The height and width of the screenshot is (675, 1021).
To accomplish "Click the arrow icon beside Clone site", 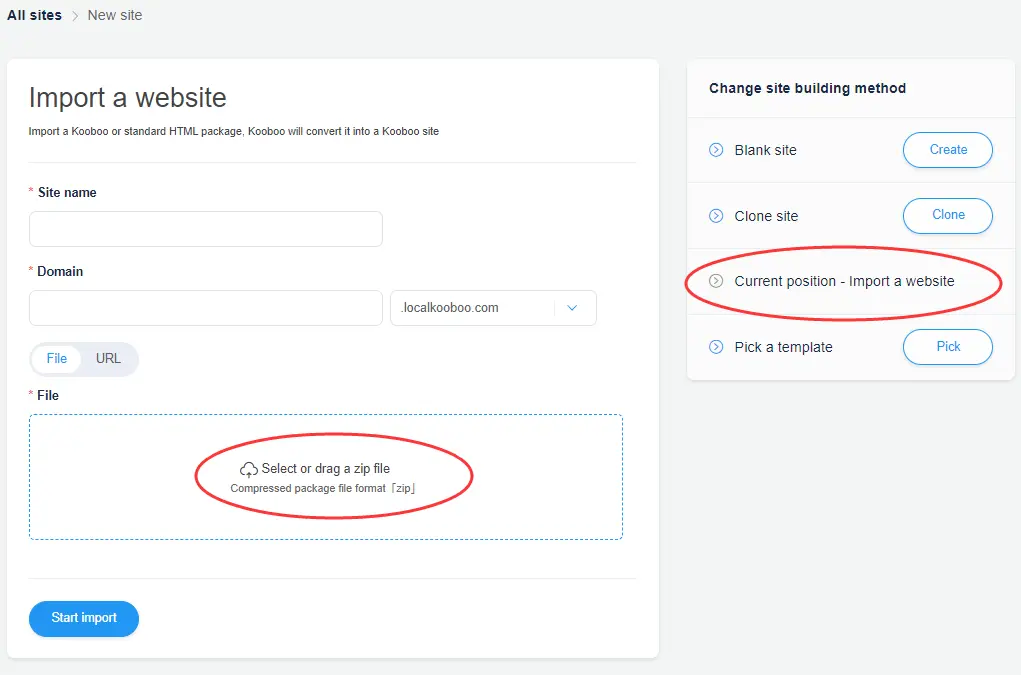I will [716, 216].
